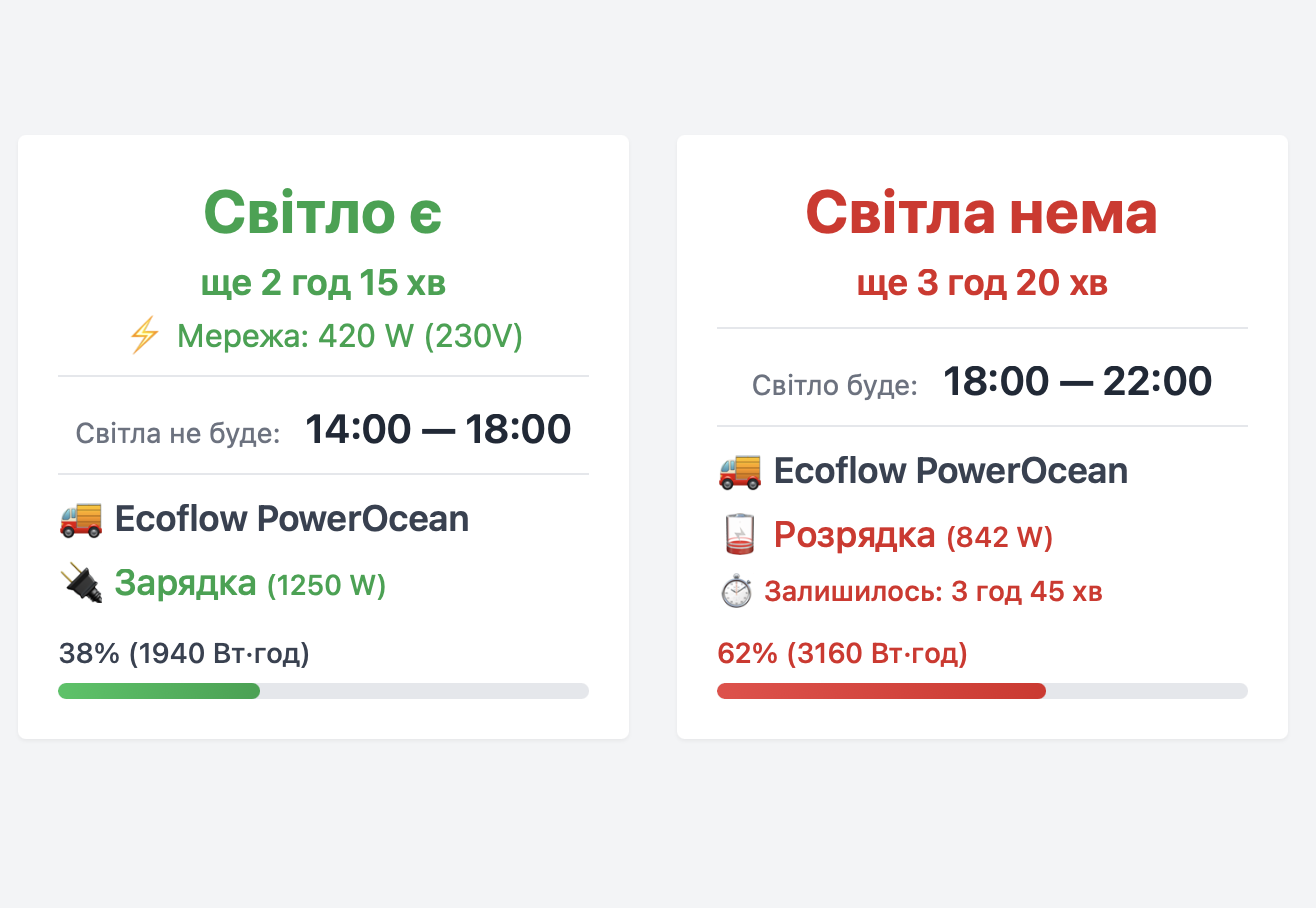The height and width of the screenshot is (908, 1316).
Task: Select the red battery progress bar
Action: pyautogui.click(x=982, y=691)
